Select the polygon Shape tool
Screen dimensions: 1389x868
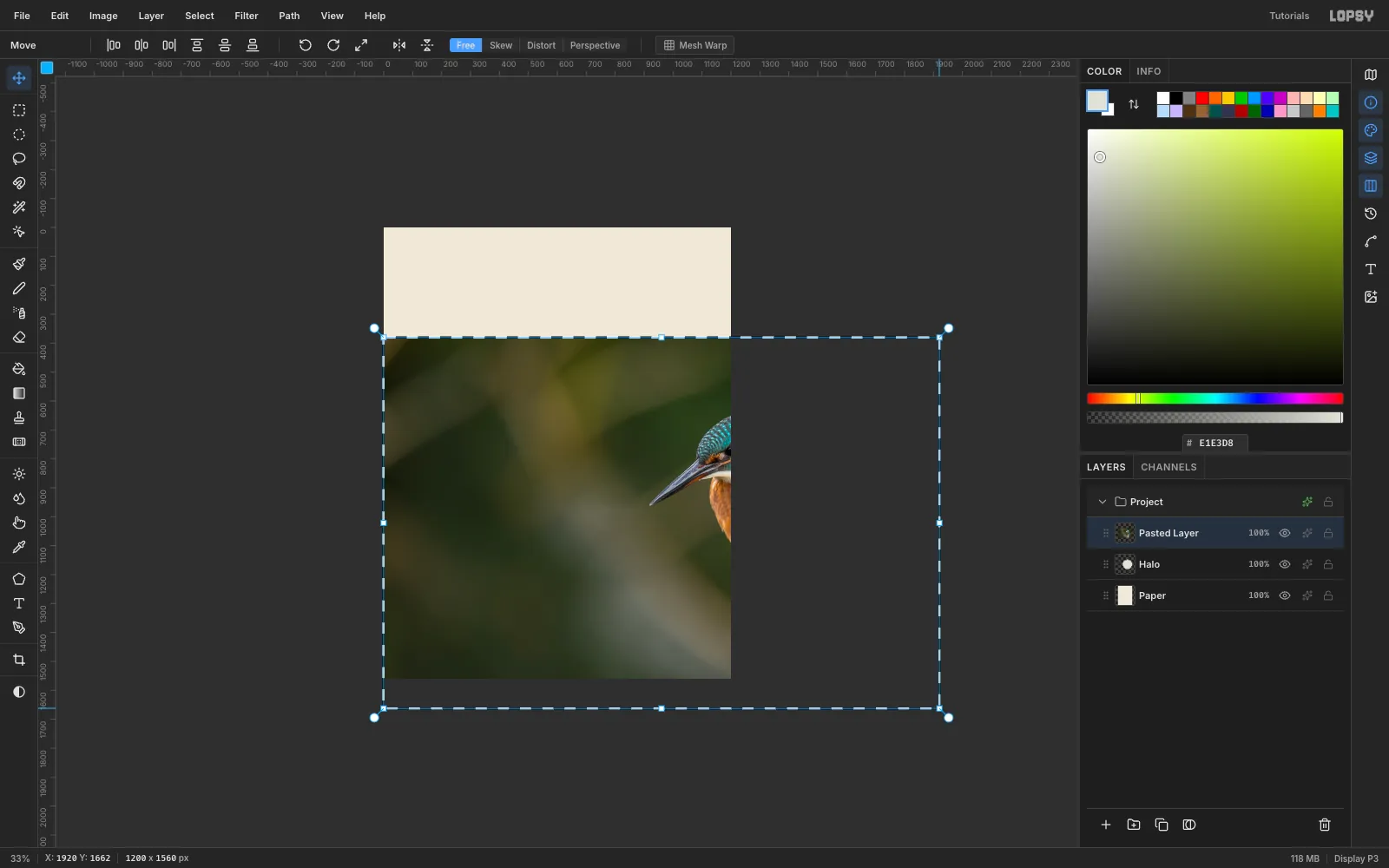[x=19, y=579]
